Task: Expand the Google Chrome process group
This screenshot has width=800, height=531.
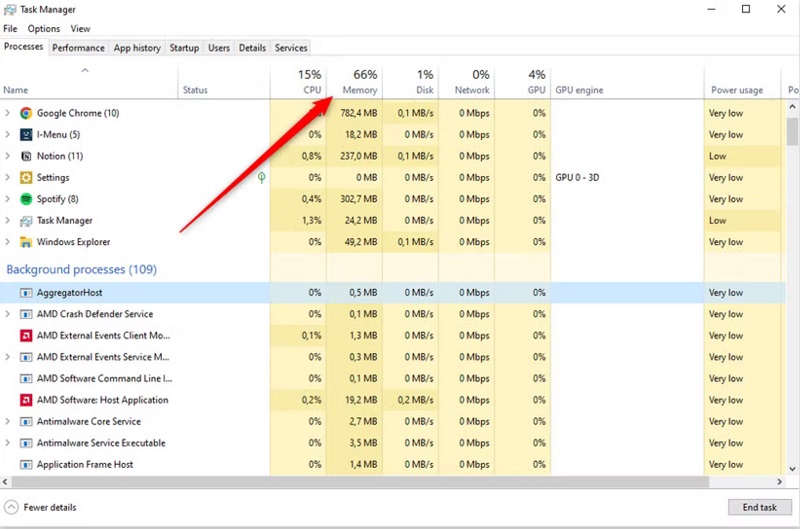Action: tap(8, 113)
